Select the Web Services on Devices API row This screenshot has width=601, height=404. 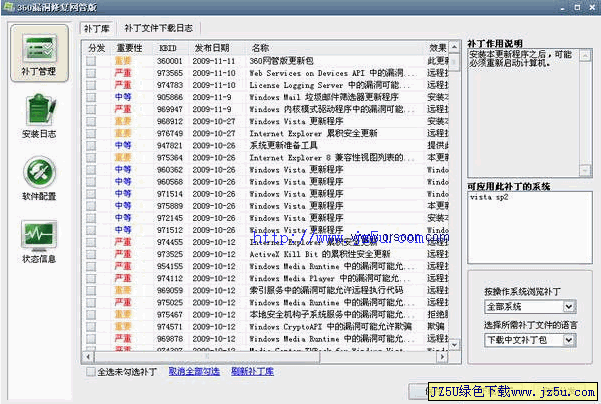tap(265, 73)
